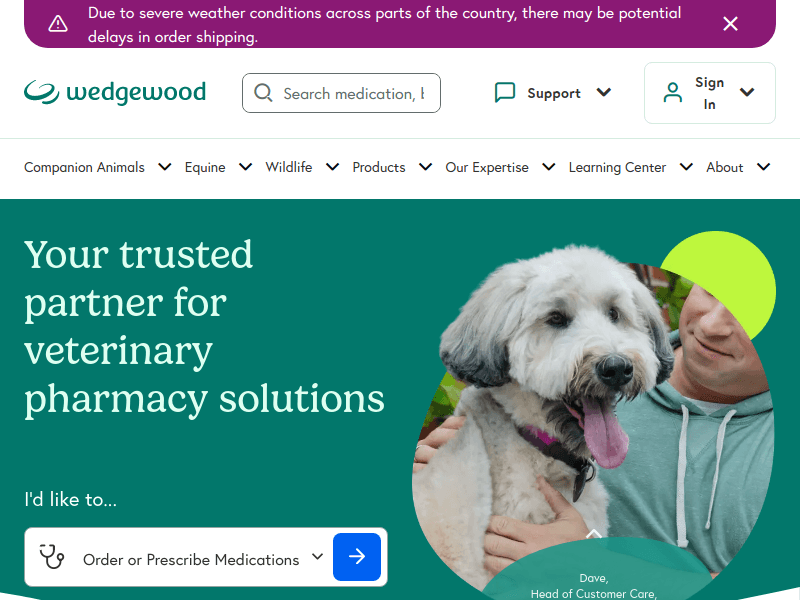This screenshot has width=800, height=600.
Task: Click the Learning Center nav link
Action: click(617, 167)
